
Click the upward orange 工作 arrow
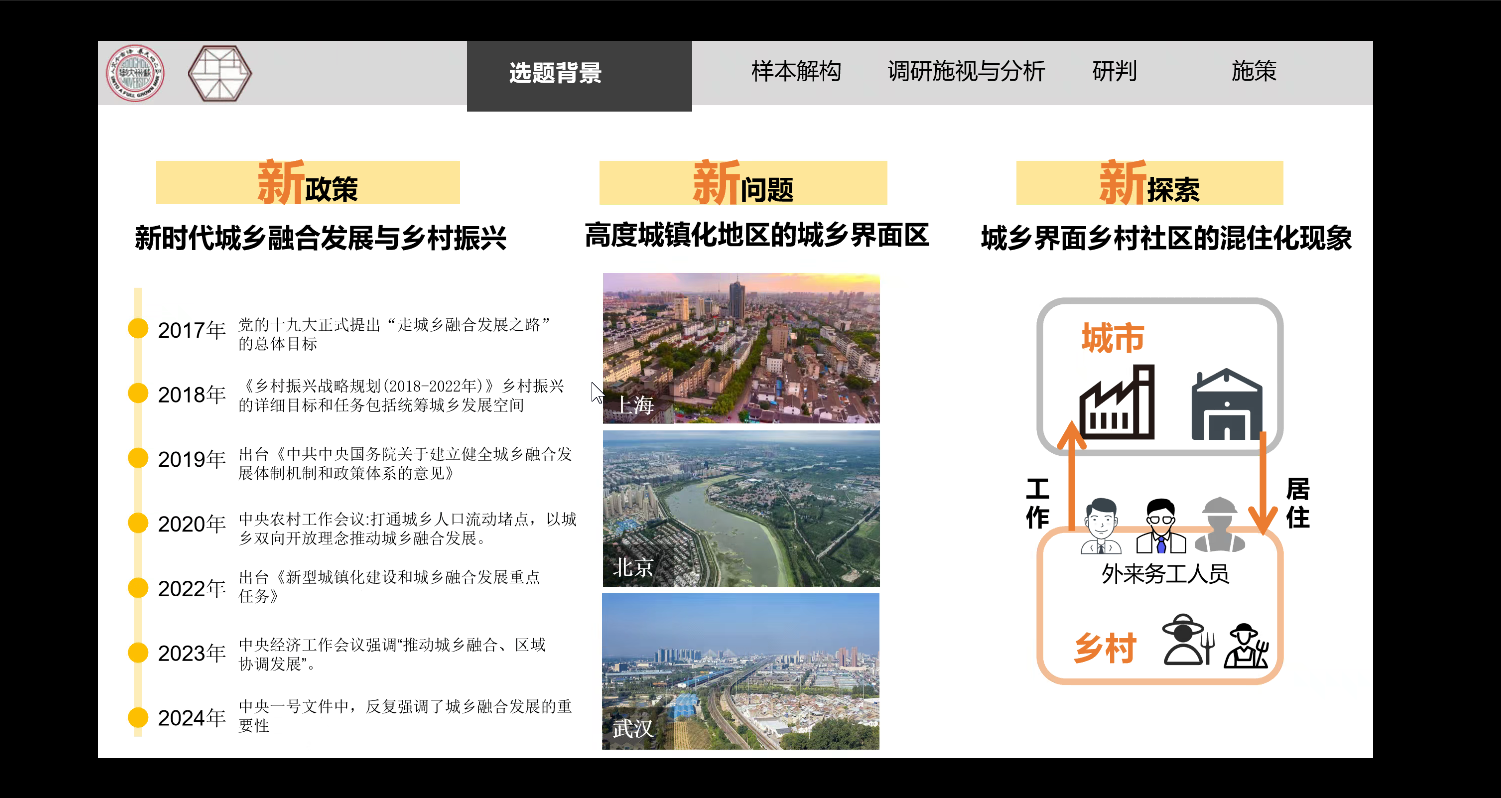[1071, 475]
